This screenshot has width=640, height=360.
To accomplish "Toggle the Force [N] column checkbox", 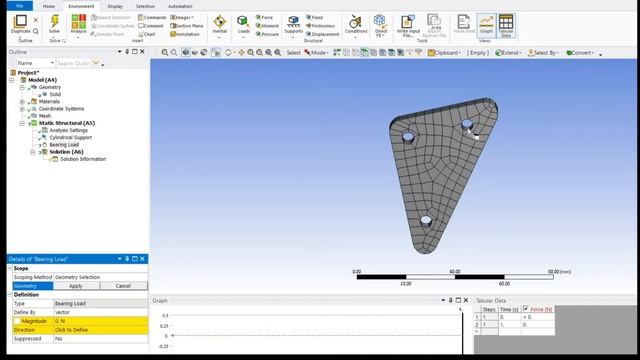I will (526, 309).
